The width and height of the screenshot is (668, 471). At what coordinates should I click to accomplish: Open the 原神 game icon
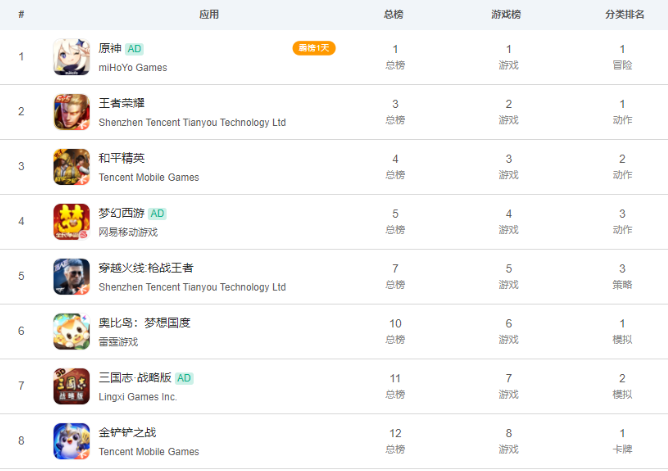pos(72,57)
